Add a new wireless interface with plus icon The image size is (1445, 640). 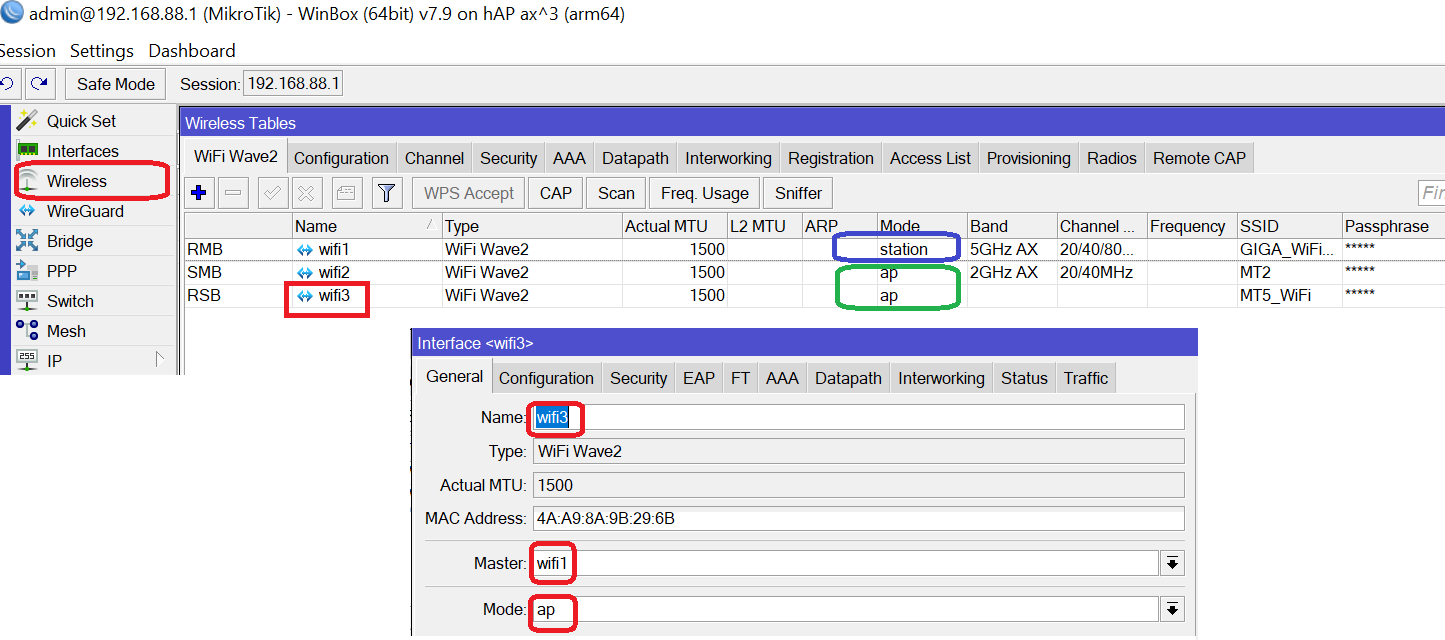tap(199, 193)
